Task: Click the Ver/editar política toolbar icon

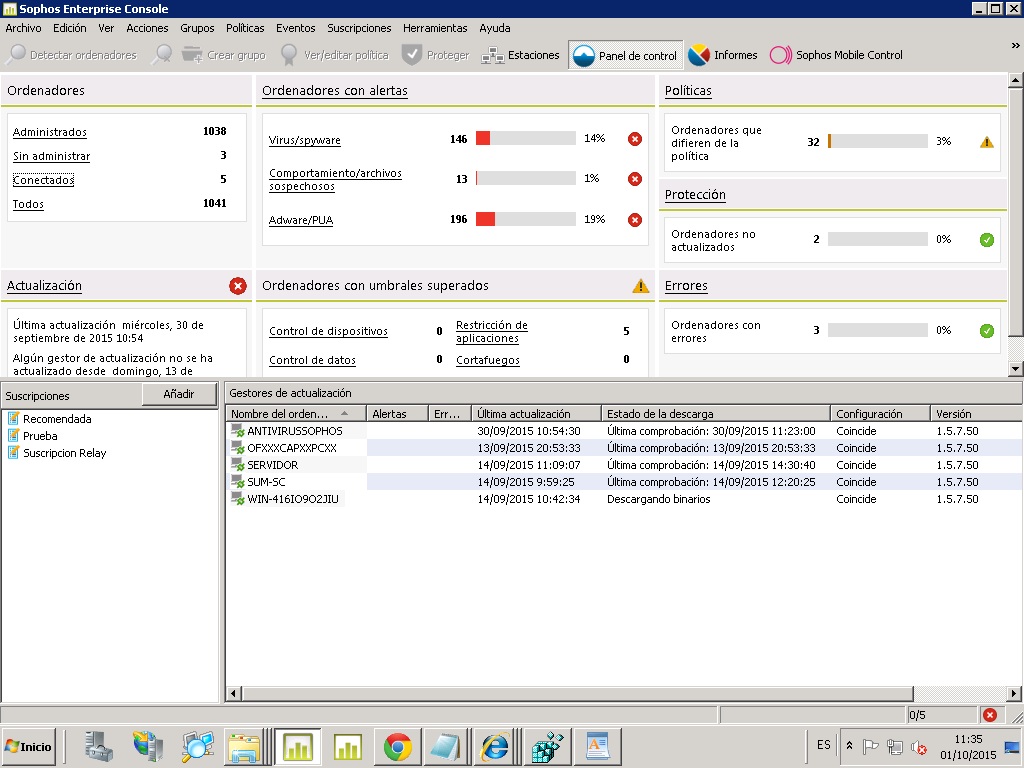Action: pos(289,56)
